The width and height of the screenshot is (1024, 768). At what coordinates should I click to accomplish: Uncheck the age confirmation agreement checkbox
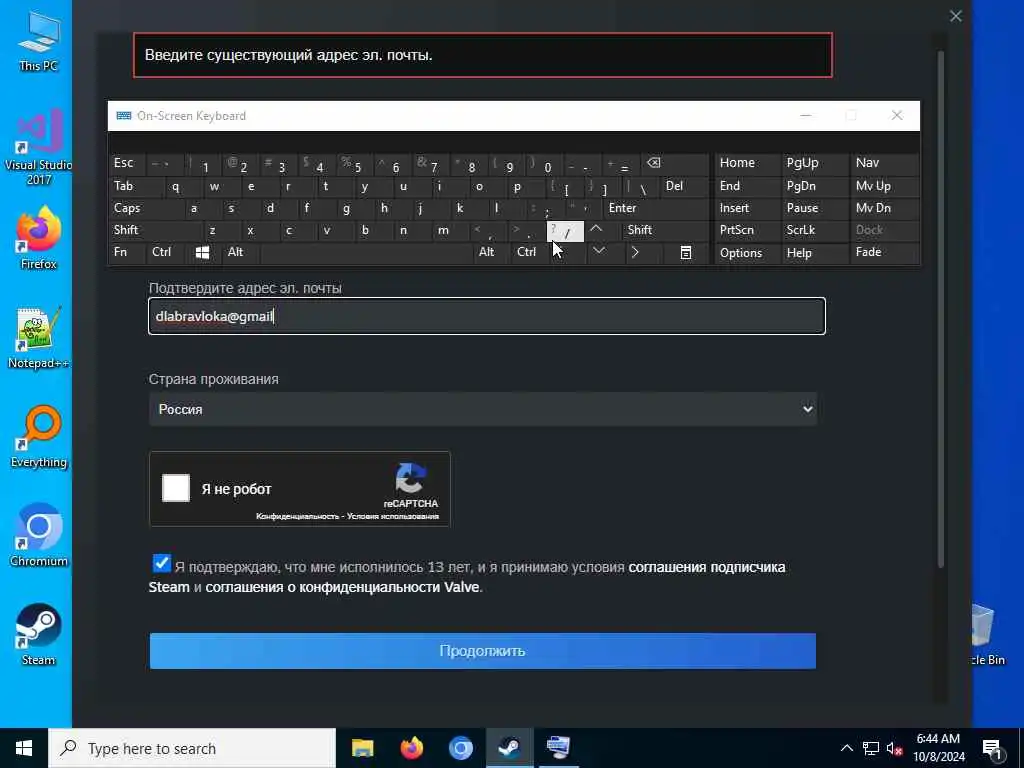click(161, 563)
